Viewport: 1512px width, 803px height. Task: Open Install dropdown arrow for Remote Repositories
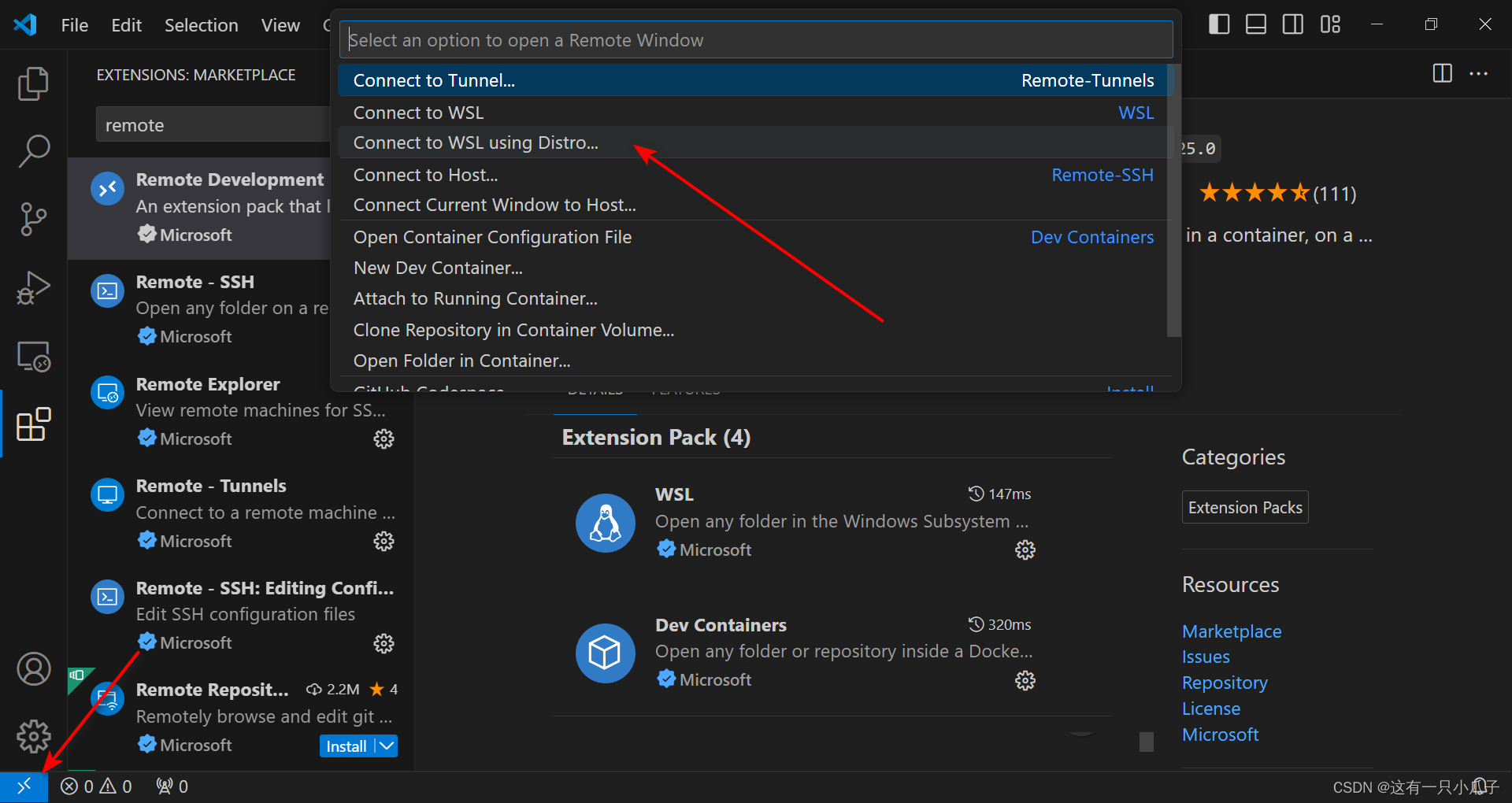[x=386, y=746]
